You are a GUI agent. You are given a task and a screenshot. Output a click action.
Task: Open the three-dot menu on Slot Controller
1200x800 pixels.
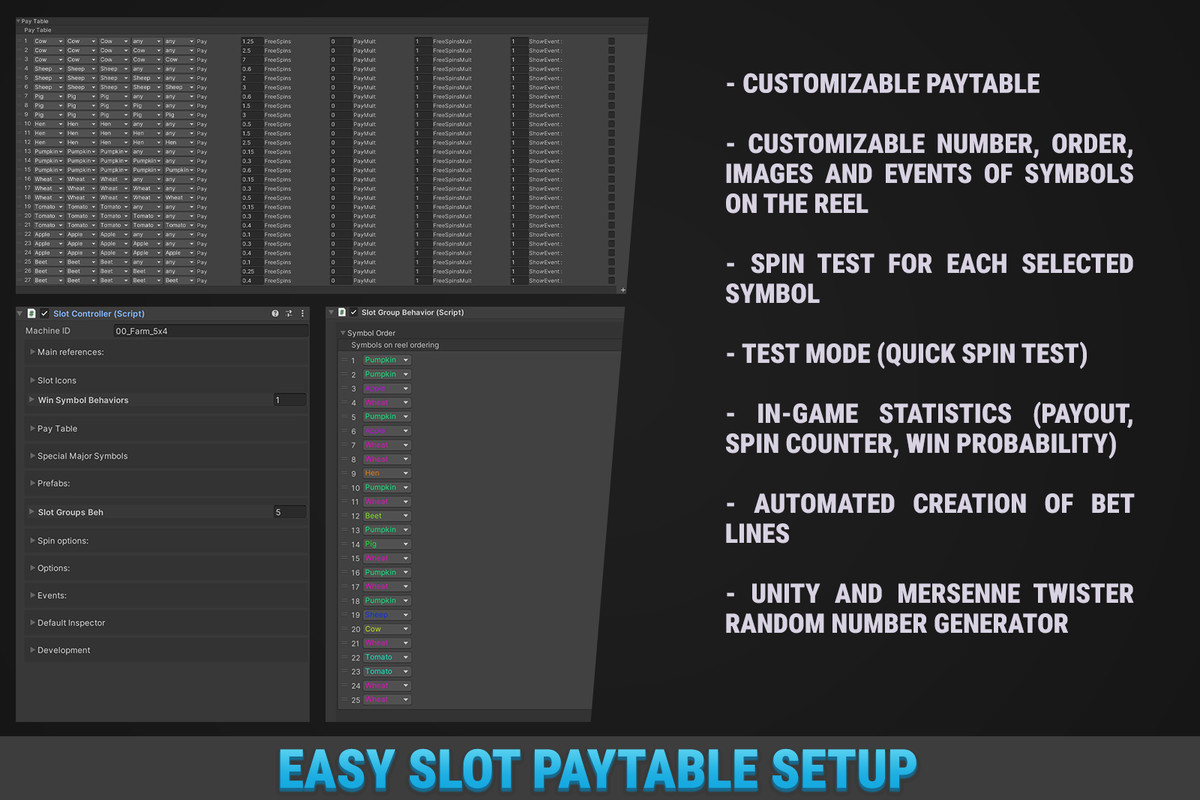click(302, 312)
